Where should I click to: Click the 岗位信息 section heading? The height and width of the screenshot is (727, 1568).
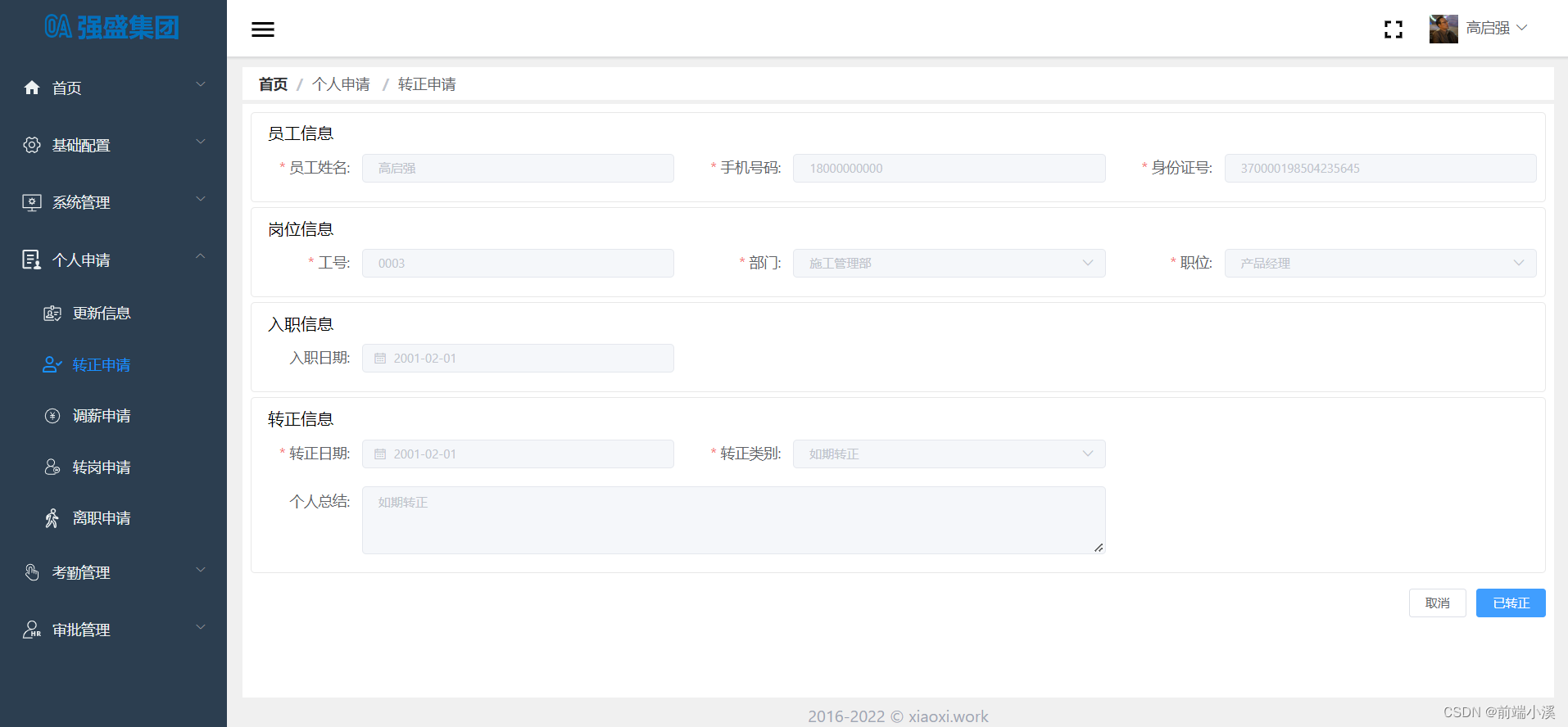tap(301, 229)
